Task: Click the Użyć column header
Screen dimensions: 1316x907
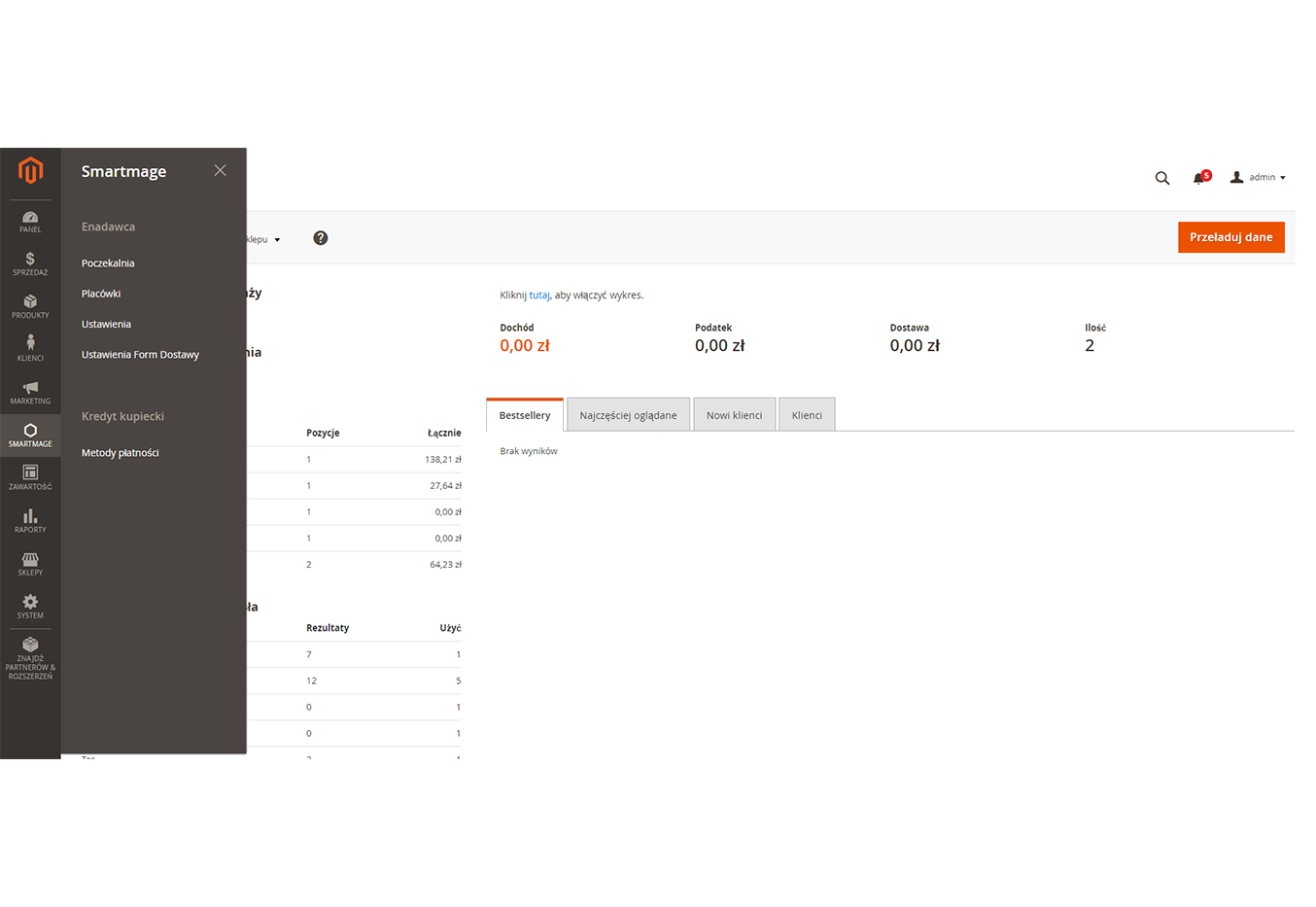Action: [450, 628]
